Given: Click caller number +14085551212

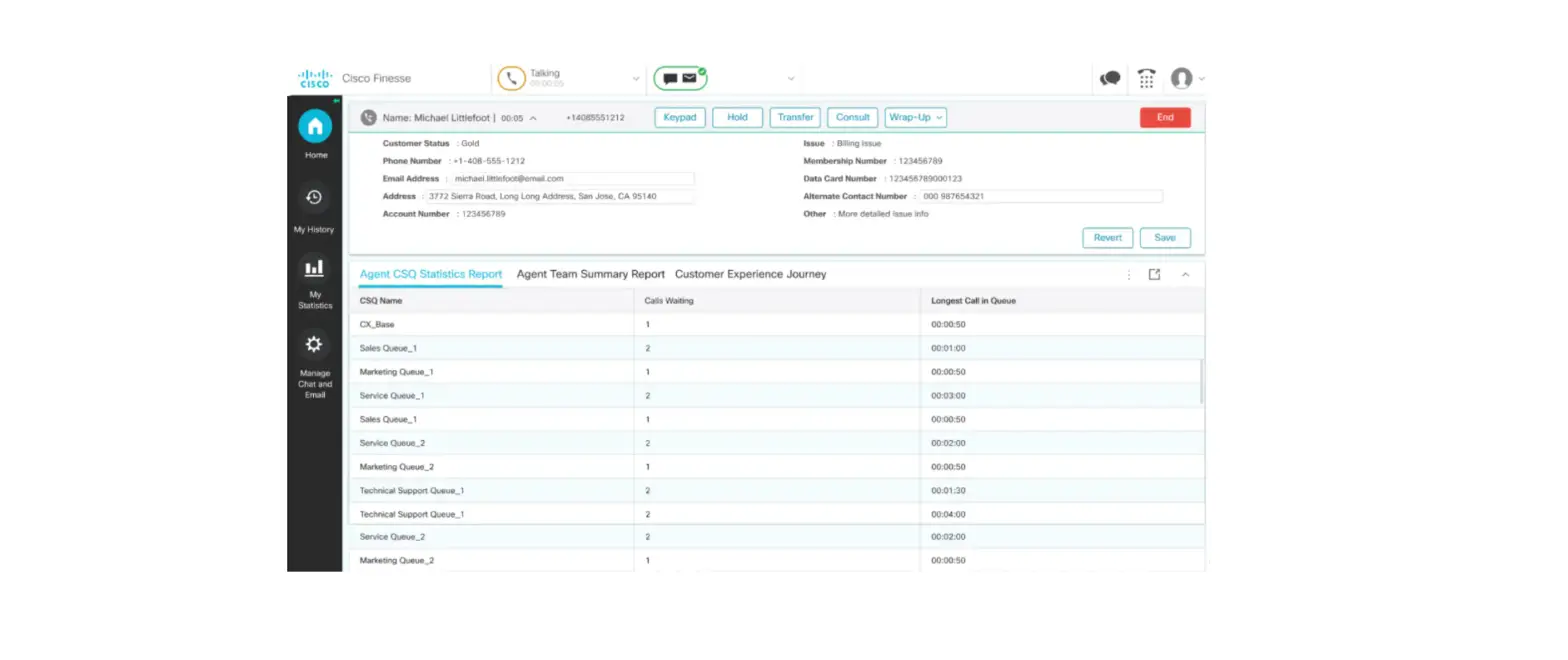Looking at the screenshot, I should [x=595, y=117].
